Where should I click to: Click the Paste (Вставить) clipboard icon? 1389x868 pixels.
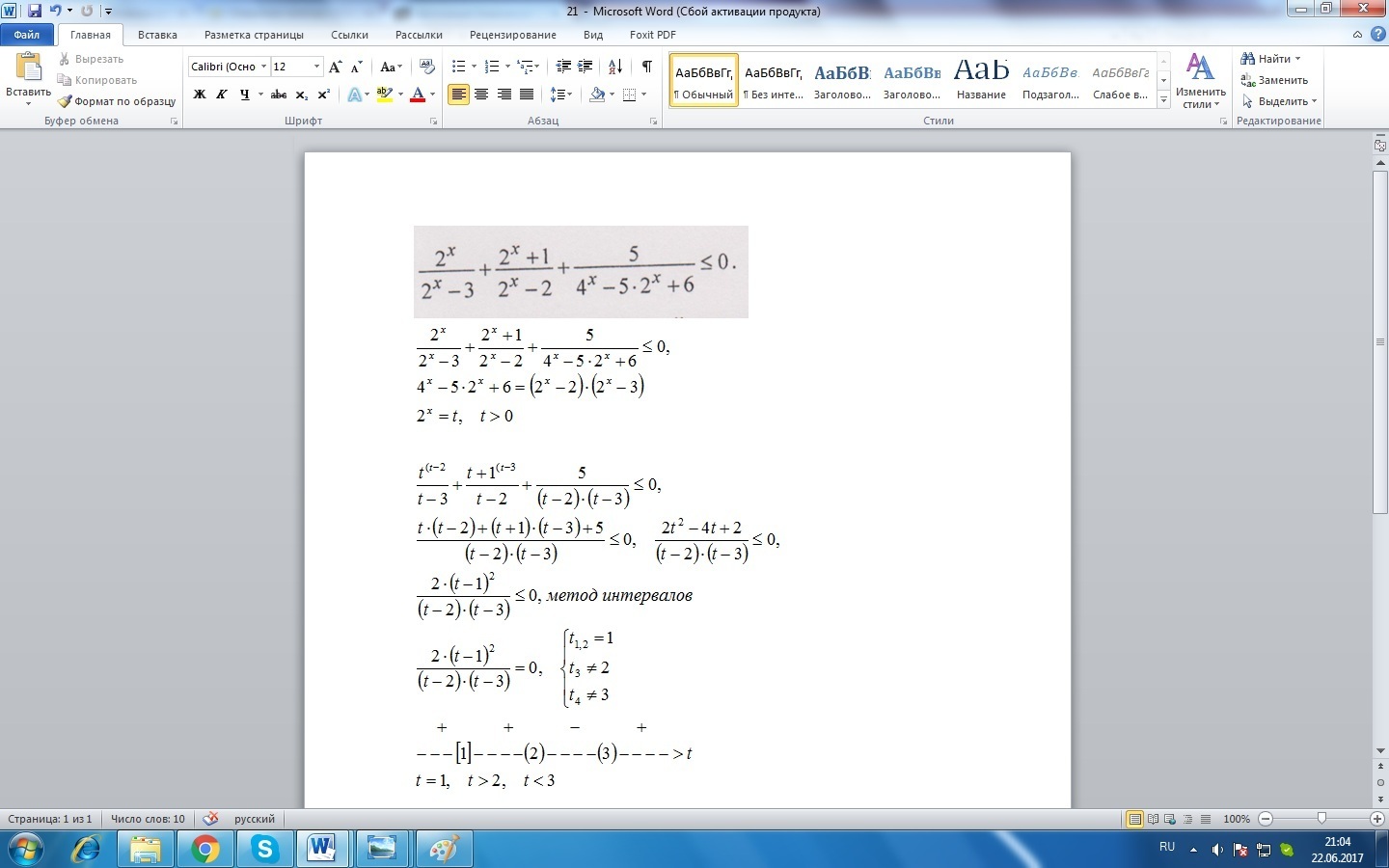pos(29,68)
